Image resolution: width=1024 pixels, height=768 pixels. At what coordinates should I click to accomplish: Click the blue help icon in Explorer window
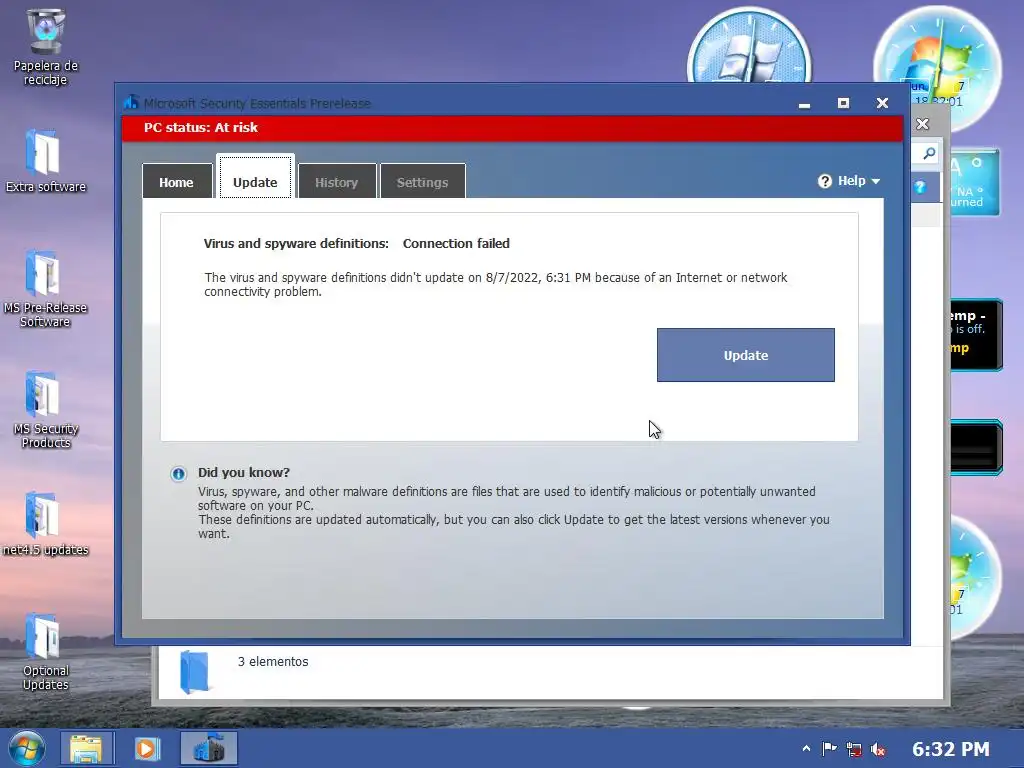coord(920,187)
